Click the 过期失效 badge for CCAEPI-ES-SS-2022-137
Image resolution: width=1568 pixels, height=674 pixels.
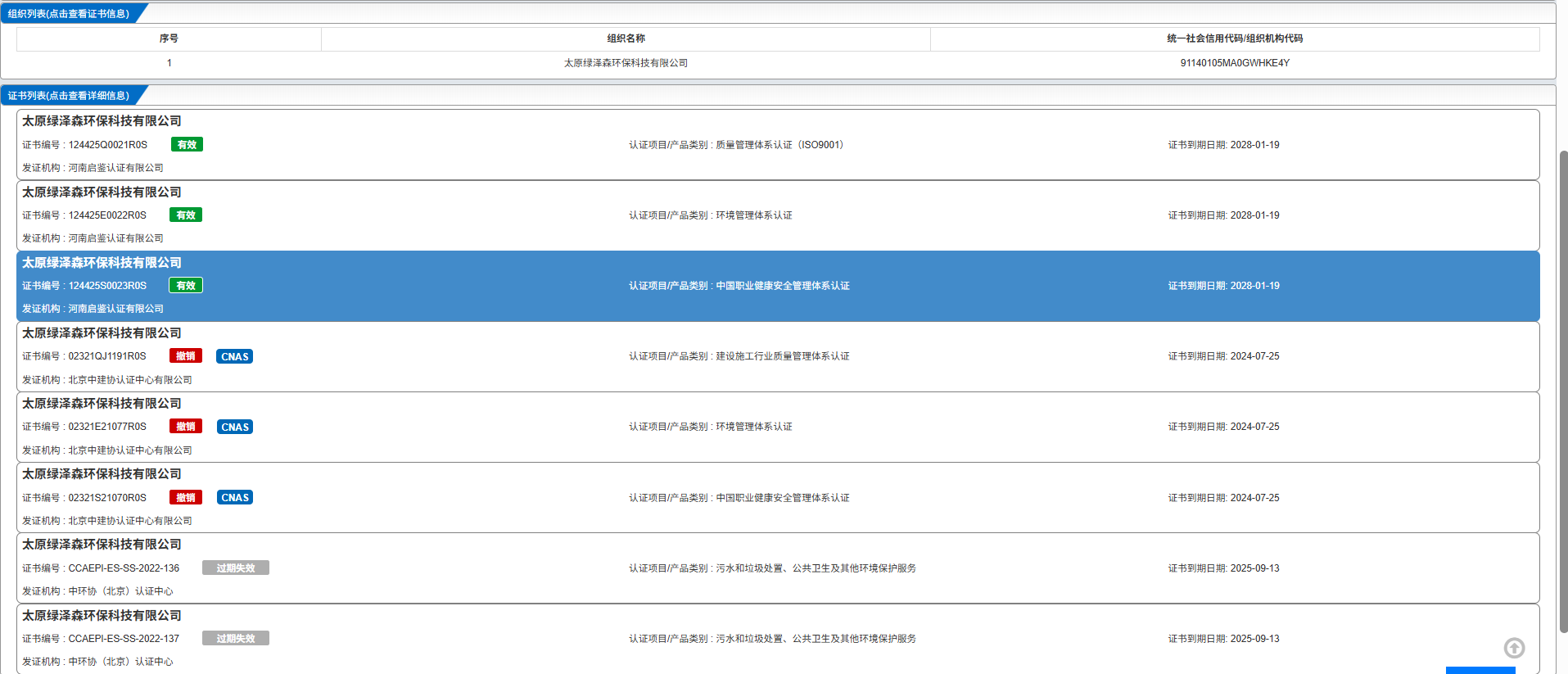click(236, 638)
